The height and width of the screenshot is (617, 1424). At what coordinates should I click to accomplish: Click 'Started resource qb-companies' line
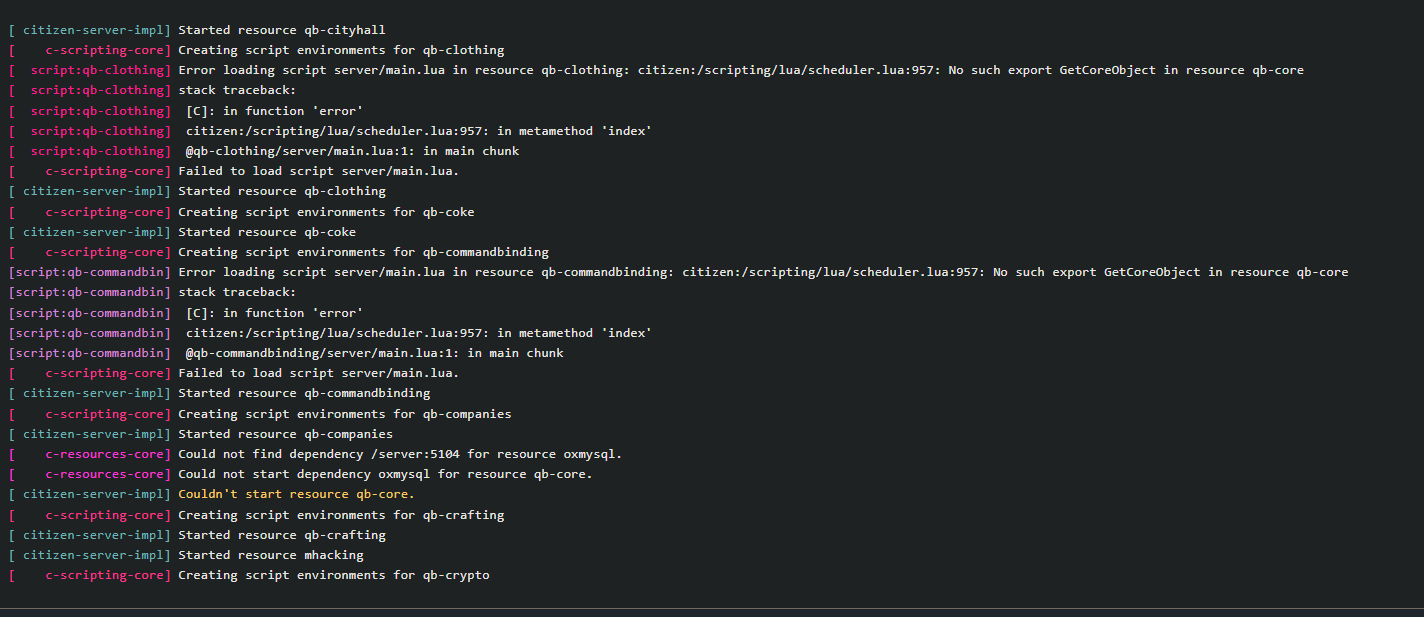coord(200,434)
